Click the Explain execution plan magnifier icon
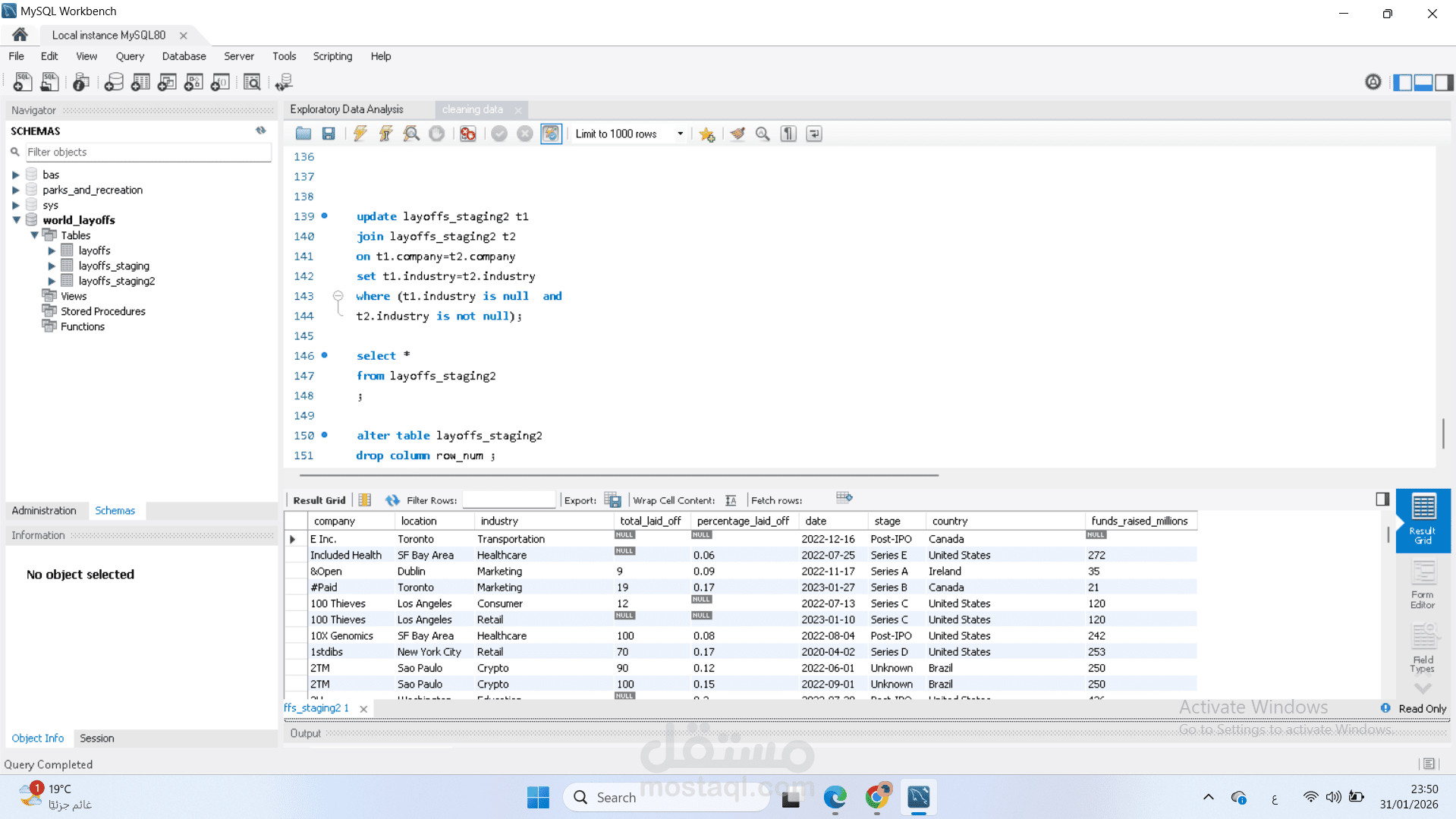This screenshot has width=1456, height=819. pyautogui.click(x=411, y=134)
